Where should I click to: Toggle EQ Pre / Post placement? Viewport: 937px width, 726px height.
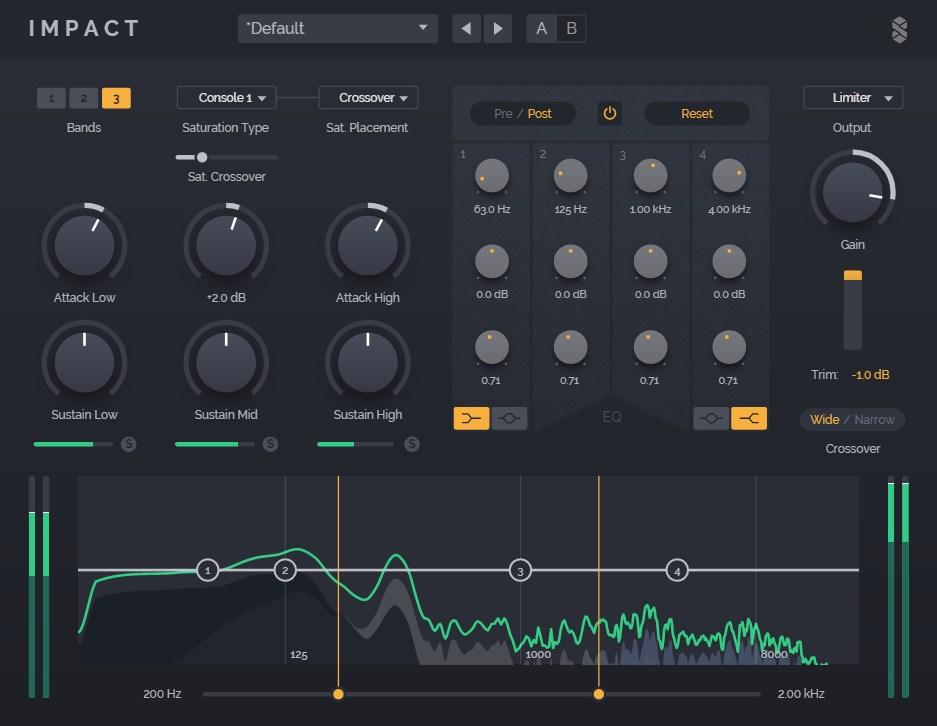pos(523,113)
